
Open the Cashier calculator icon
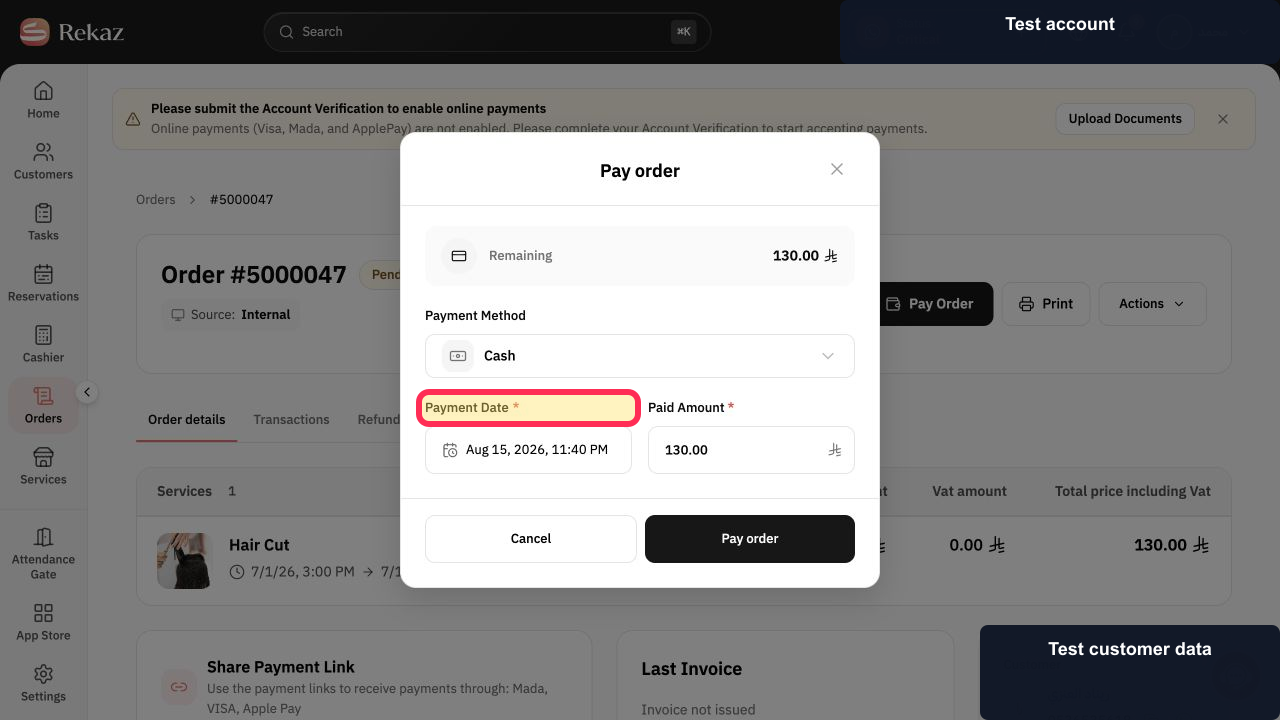pos(43,335)
